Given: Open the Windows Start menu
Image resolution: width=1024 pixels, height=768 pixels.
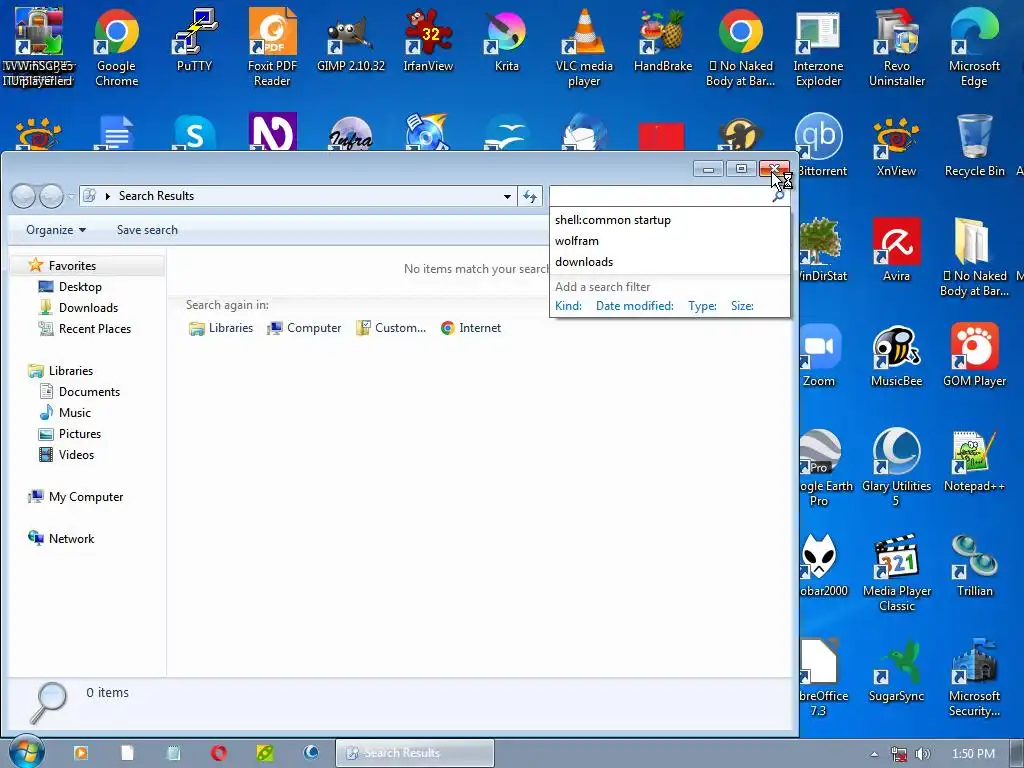Looking at the screenshot, I should pos(25,753).
